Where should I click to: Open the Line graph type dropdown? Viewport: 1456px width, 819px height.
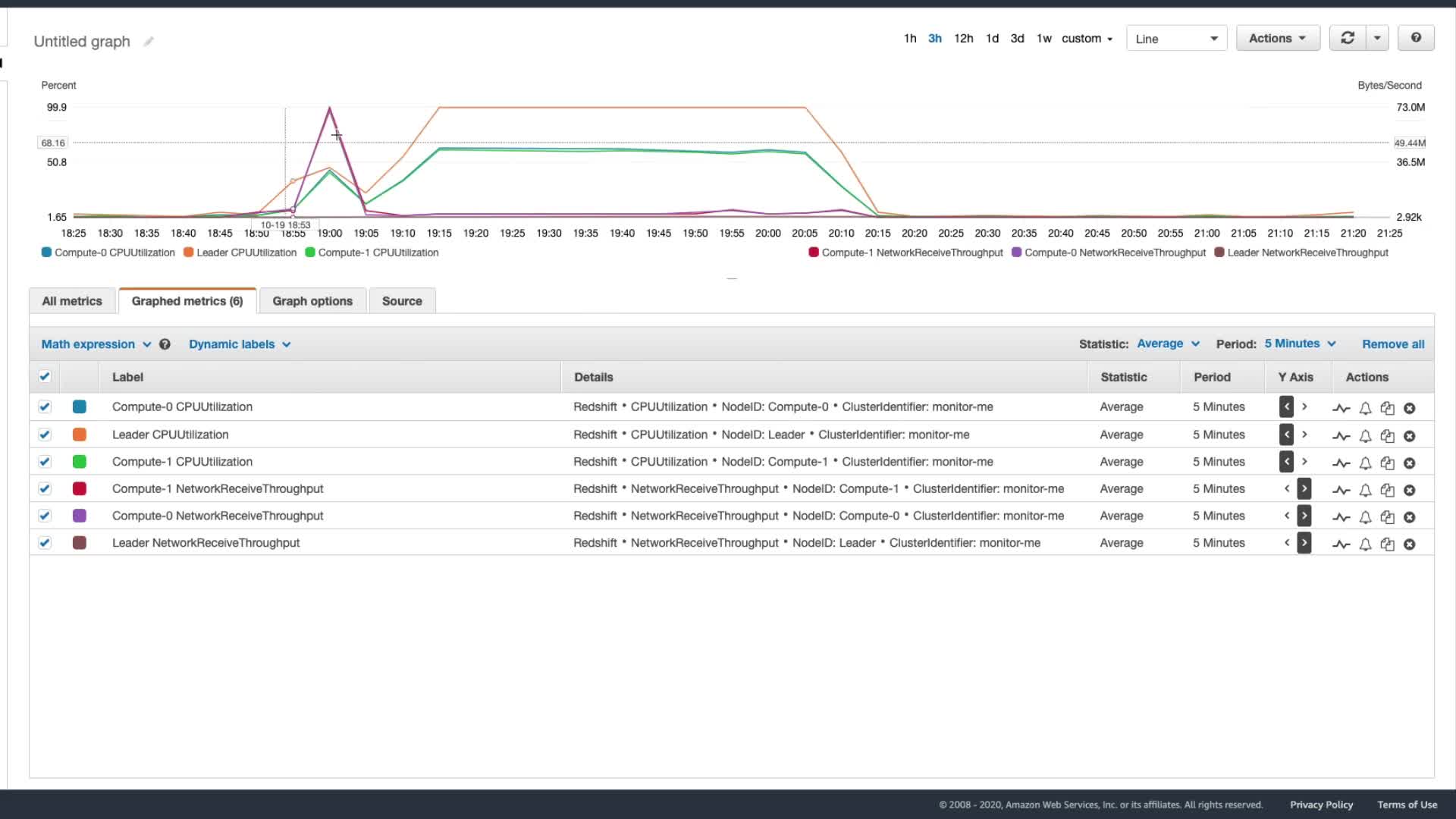tap(1176, 39)
